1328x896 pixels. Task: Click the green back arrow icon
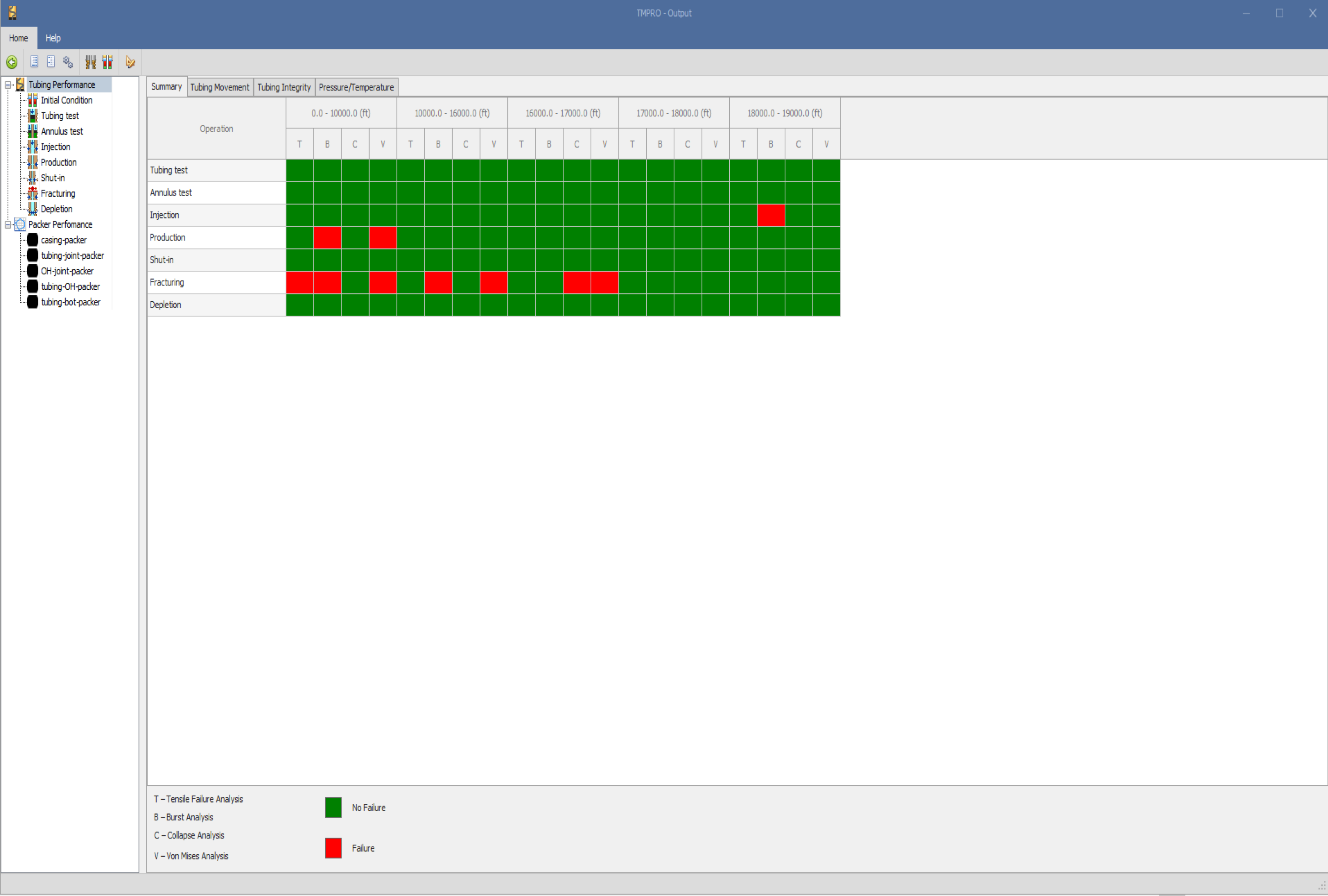pyautogui.click(x=12, y=62)
